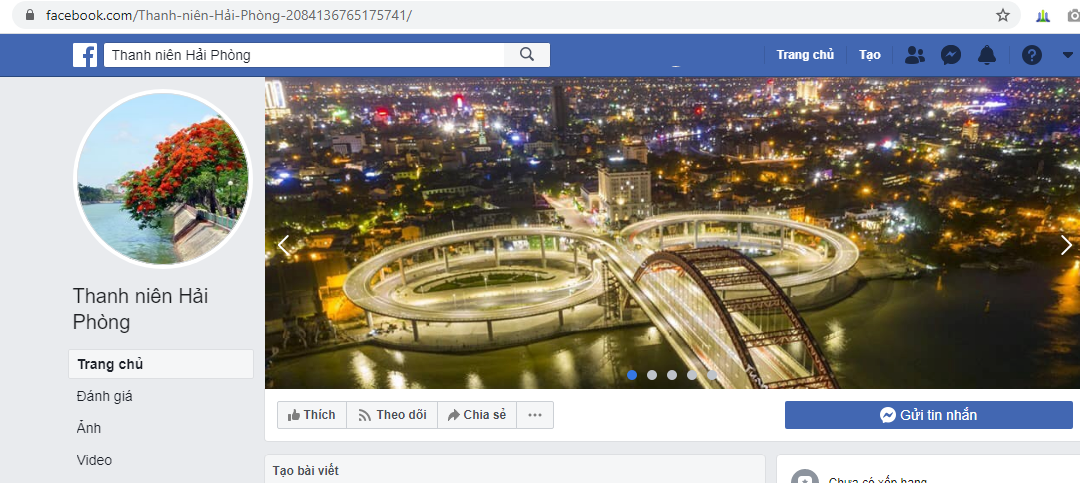The width and height of the screenshot is (1080, 483).
Task: Click the help question mark icon
Action: pos(1032,55)
